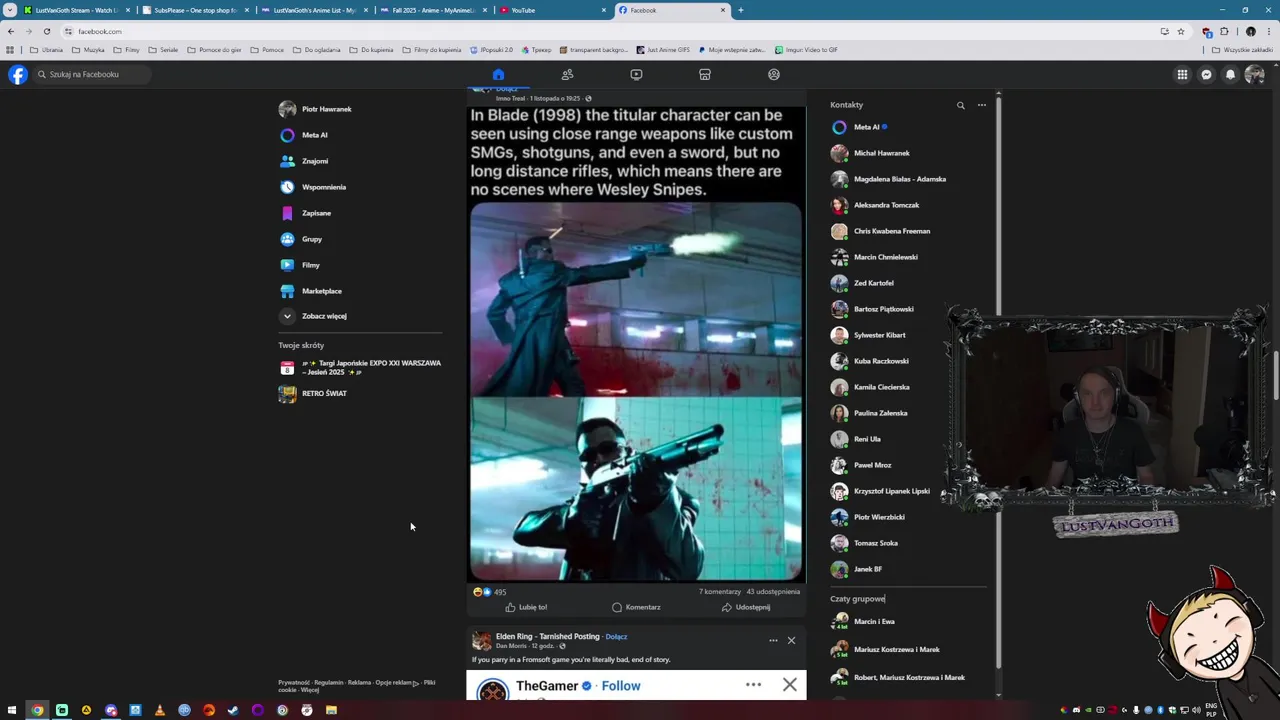Switch to Fall 2025 Anime MyAnimeList tab

coord(434,10)
